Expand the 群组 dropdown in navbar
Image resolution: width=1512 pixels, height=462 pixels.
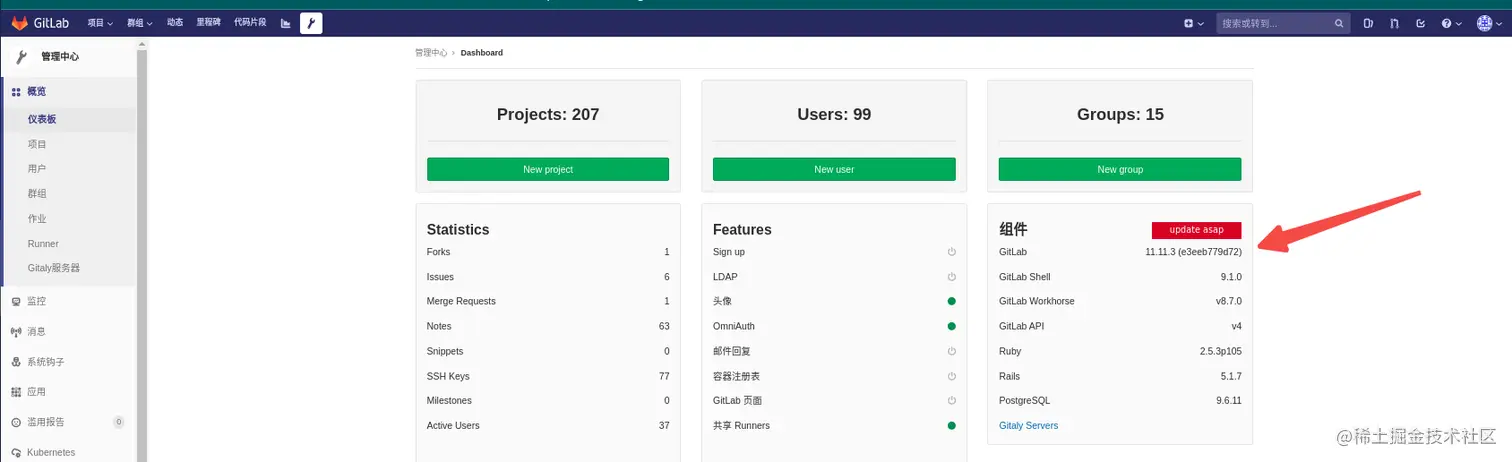pos(140,23)
